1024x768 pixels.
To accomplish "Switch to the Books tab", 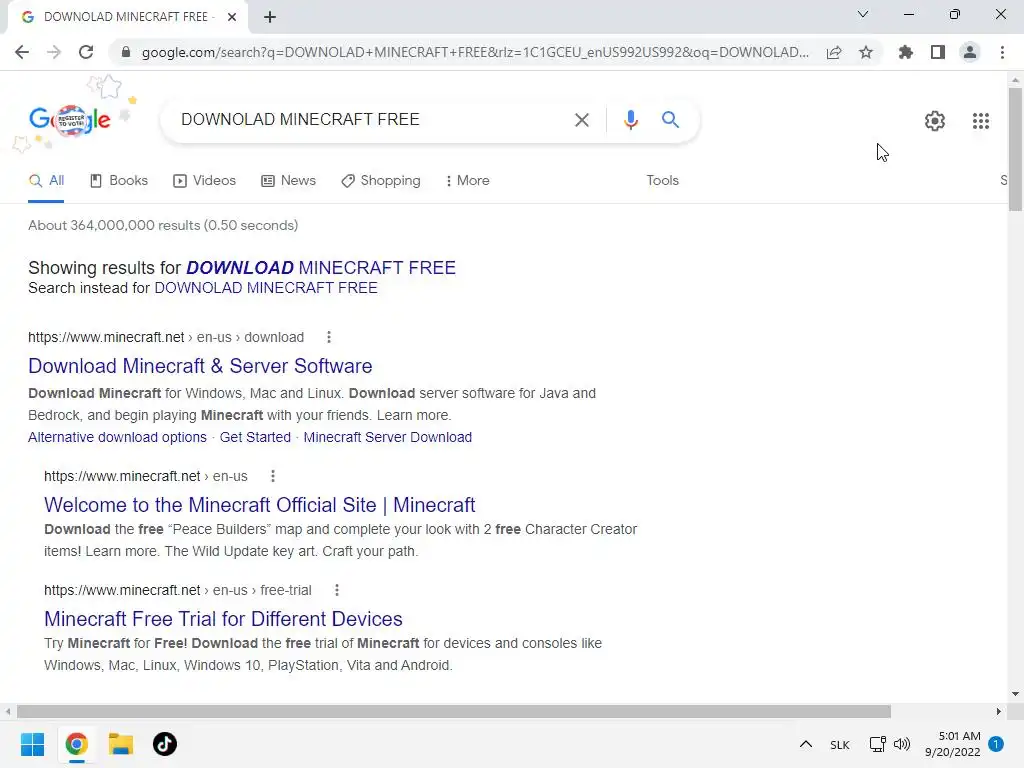I will [x=119, y=181].
